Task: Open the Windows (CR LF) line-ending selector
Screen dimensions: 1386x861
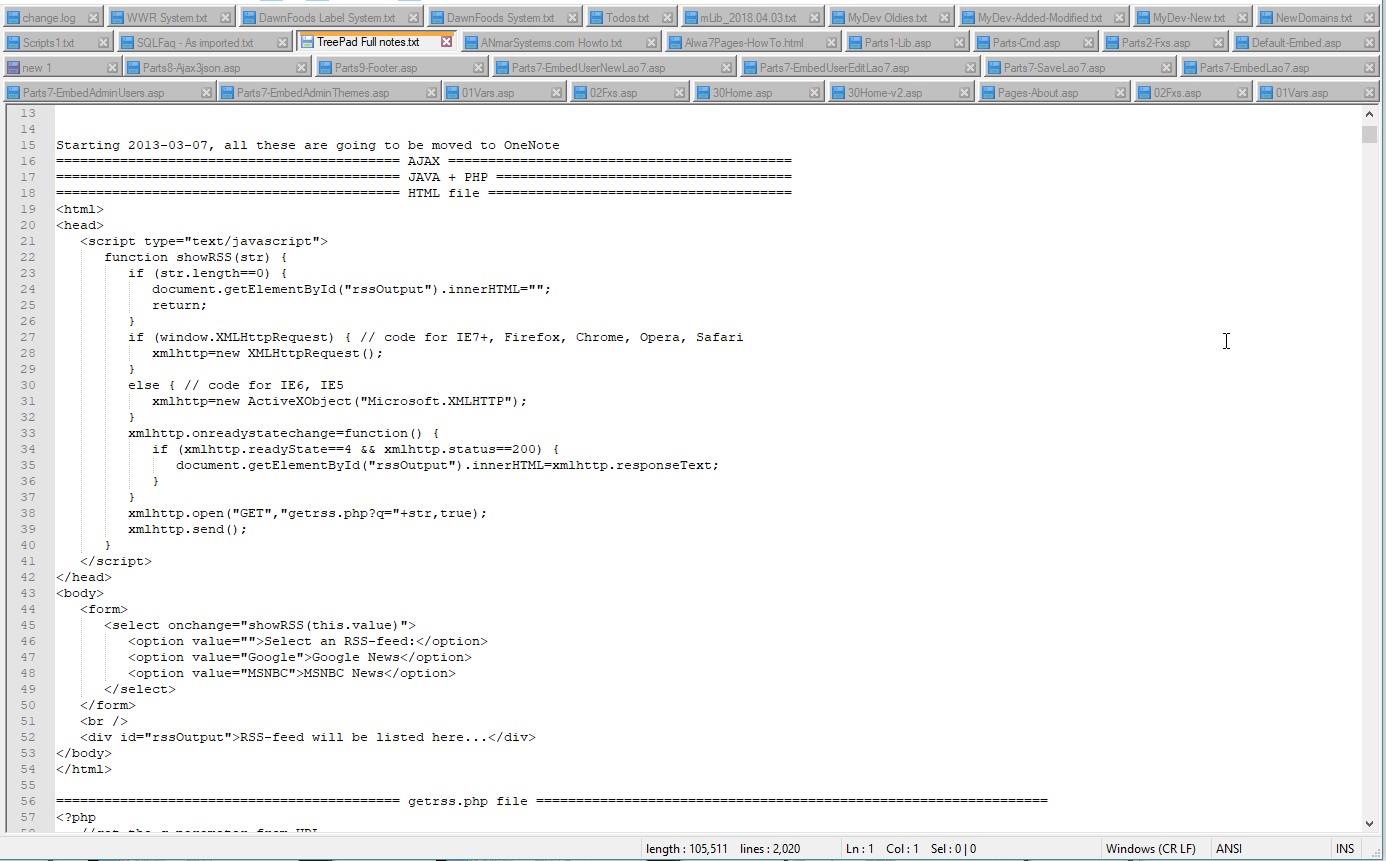Action: pos(1150,848)
